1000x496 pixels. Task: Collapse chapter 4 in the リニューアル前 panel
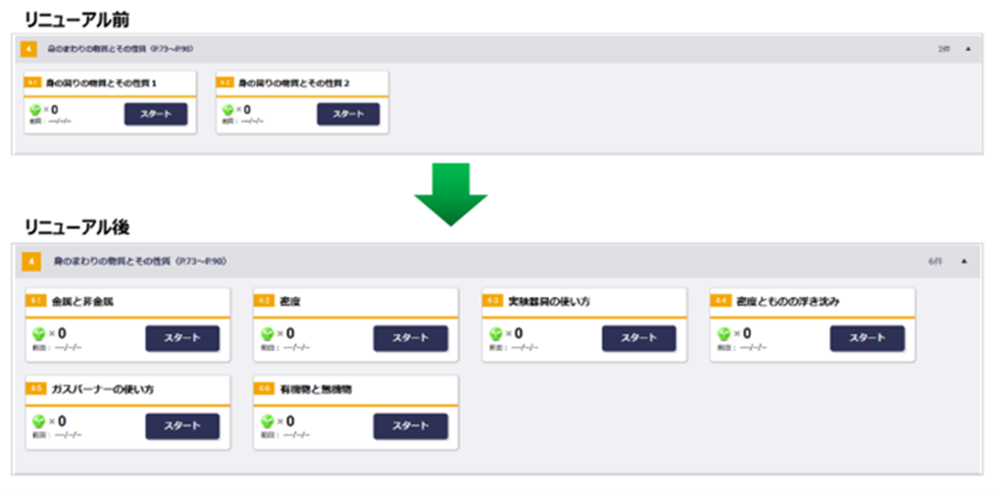point(967,48)
